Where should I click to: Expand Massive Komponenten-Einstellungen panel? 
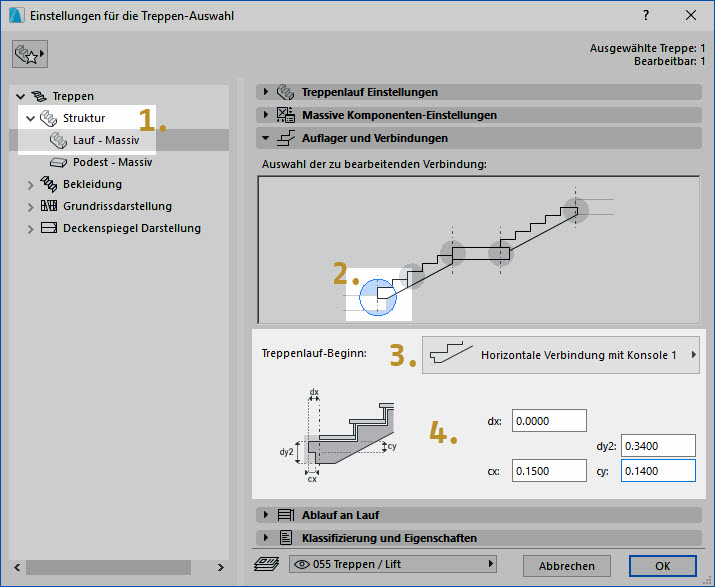[x=265, y=114]
